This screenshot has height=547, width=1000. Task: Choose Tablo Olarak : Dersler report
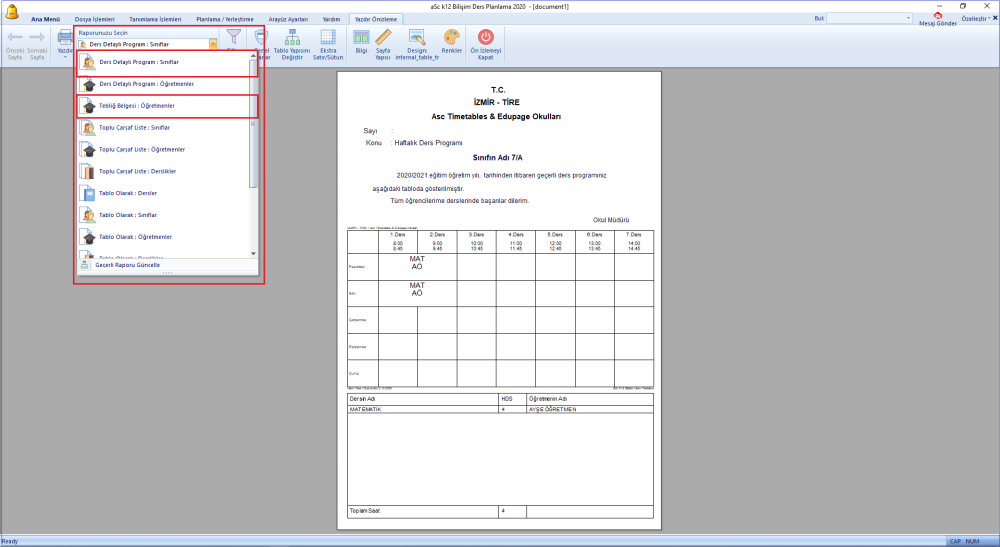[164, 193]
